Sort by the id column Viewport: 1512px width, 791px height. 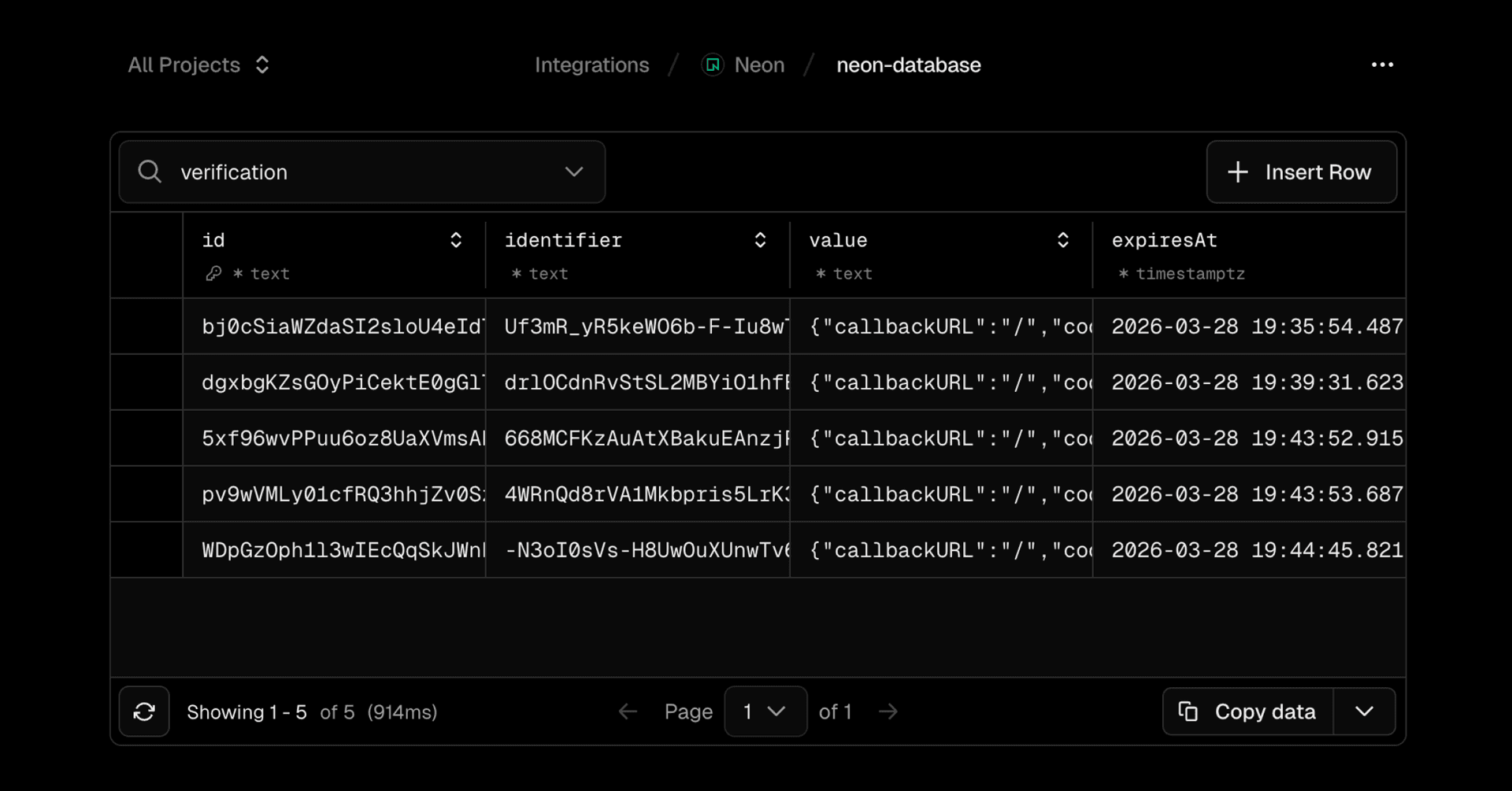click(455, 240)
